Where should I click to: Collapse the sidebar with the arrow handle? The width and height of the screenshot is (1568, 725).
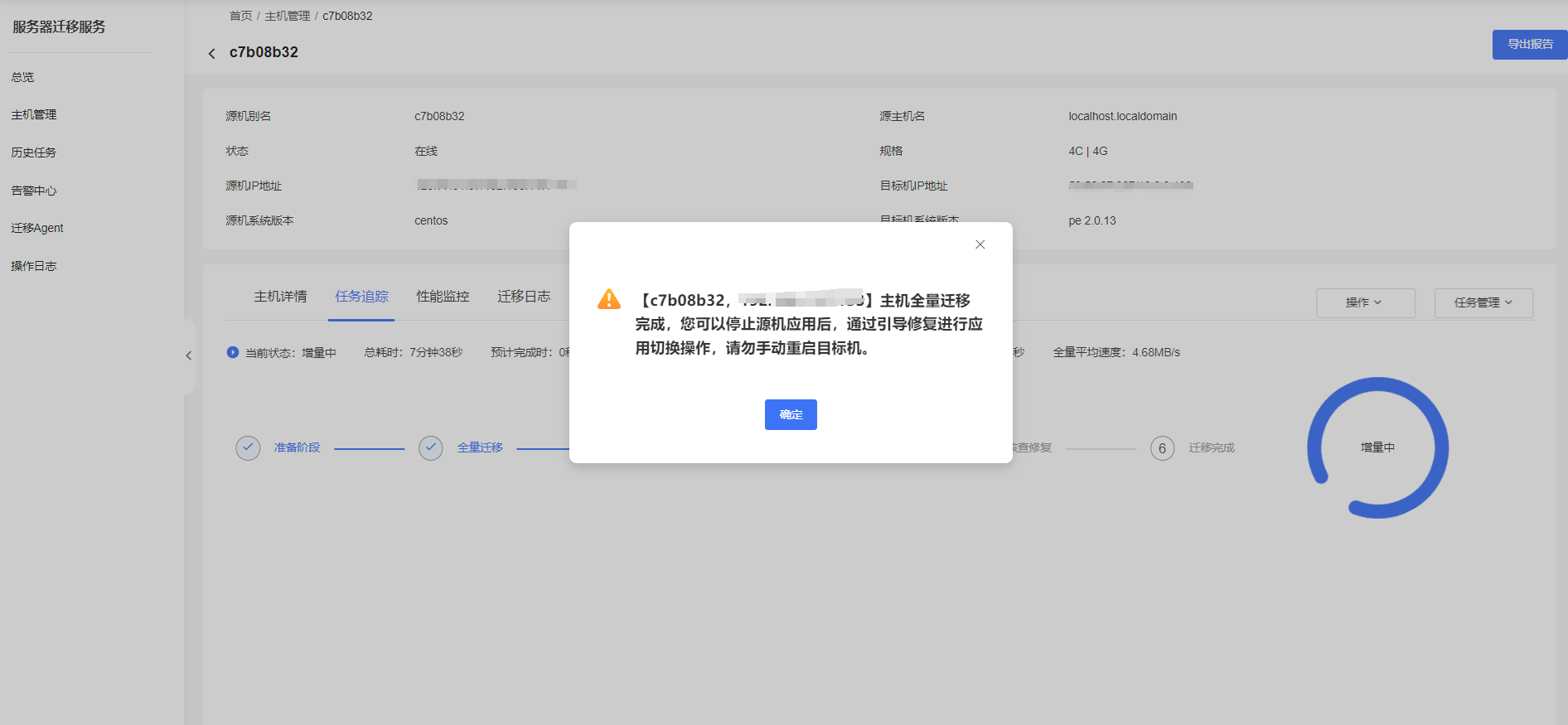pyautogui.click(x=189, y=355)
